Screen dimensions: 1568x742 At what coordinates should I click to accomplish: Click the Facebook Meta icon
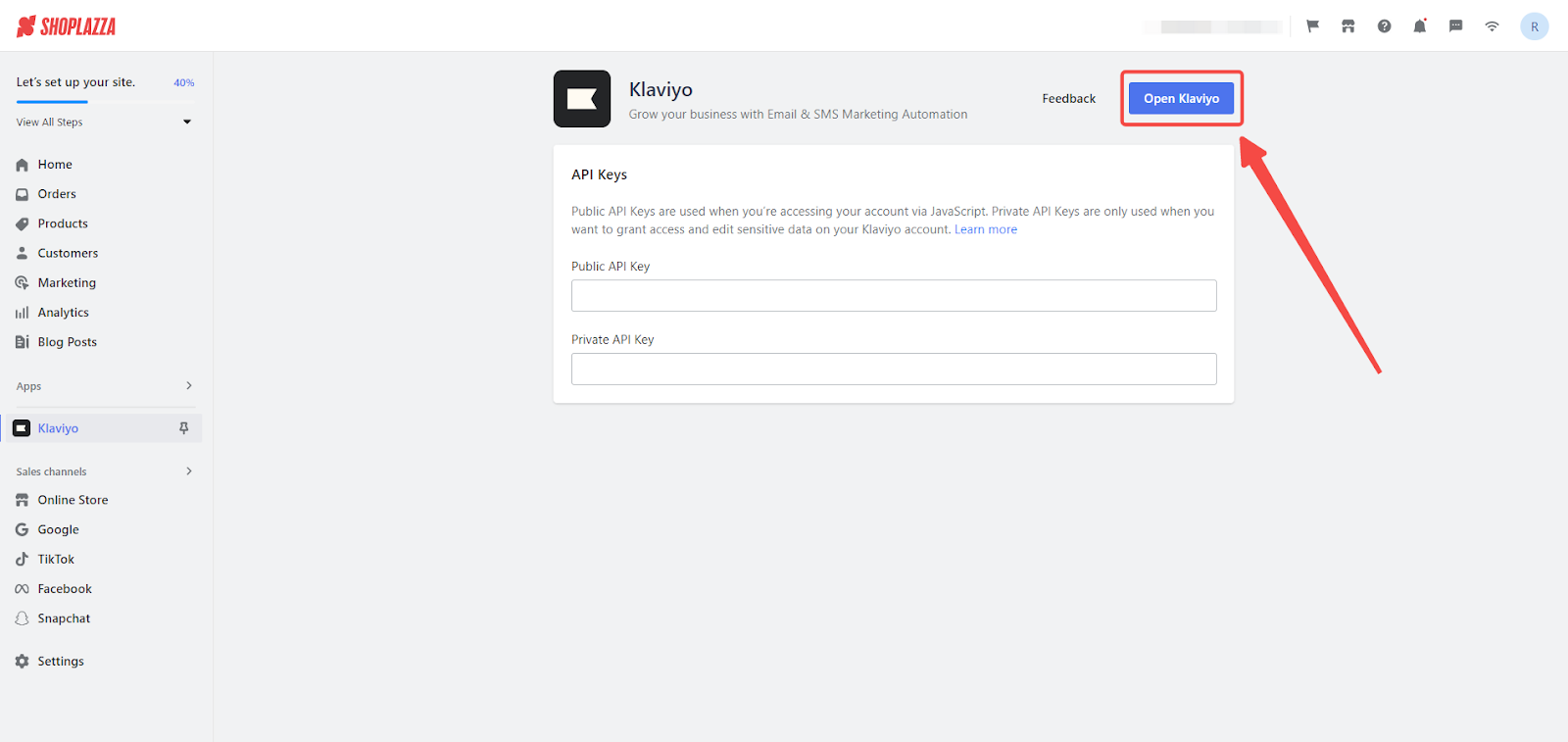[22, 589]
